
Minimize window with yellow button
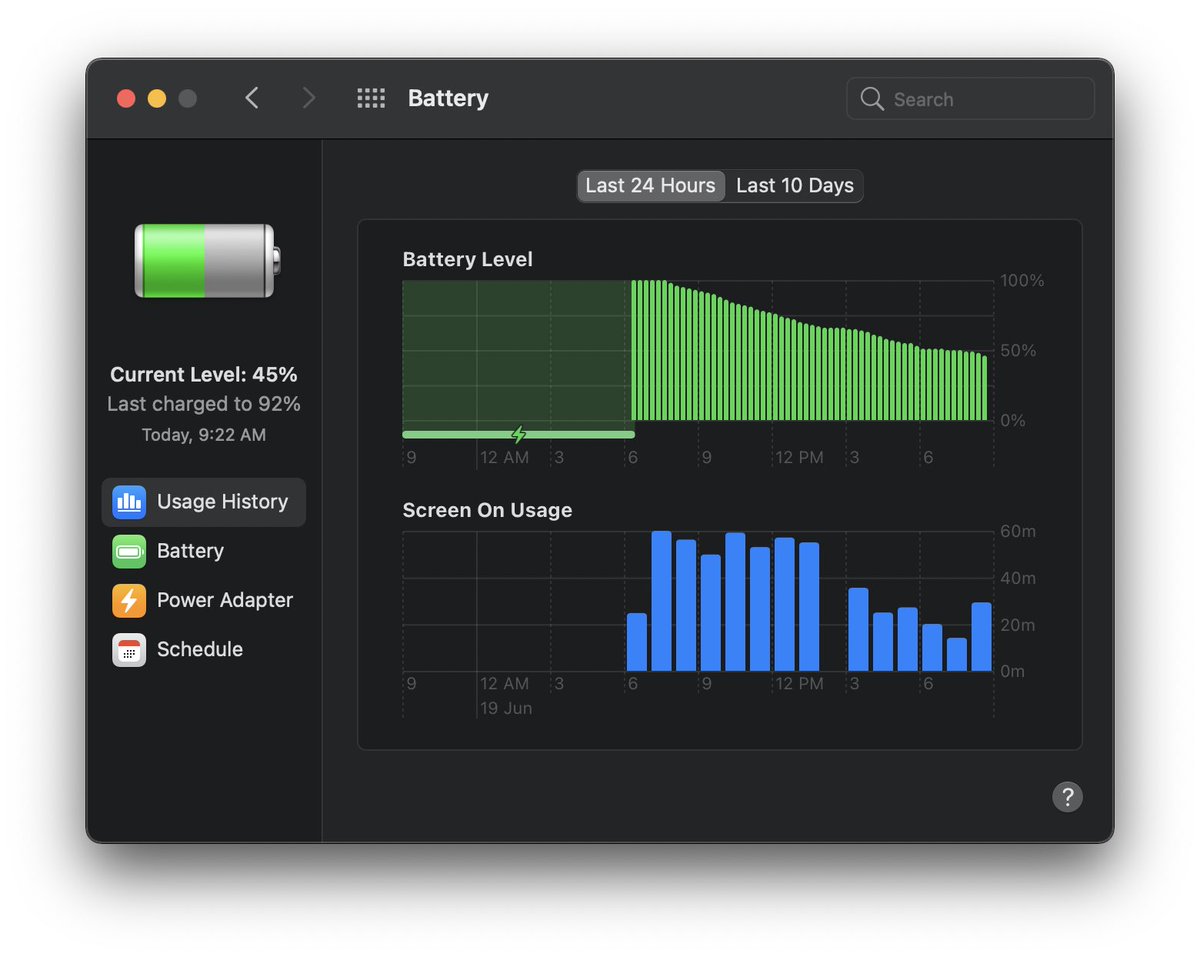click(x=157, y=98)
